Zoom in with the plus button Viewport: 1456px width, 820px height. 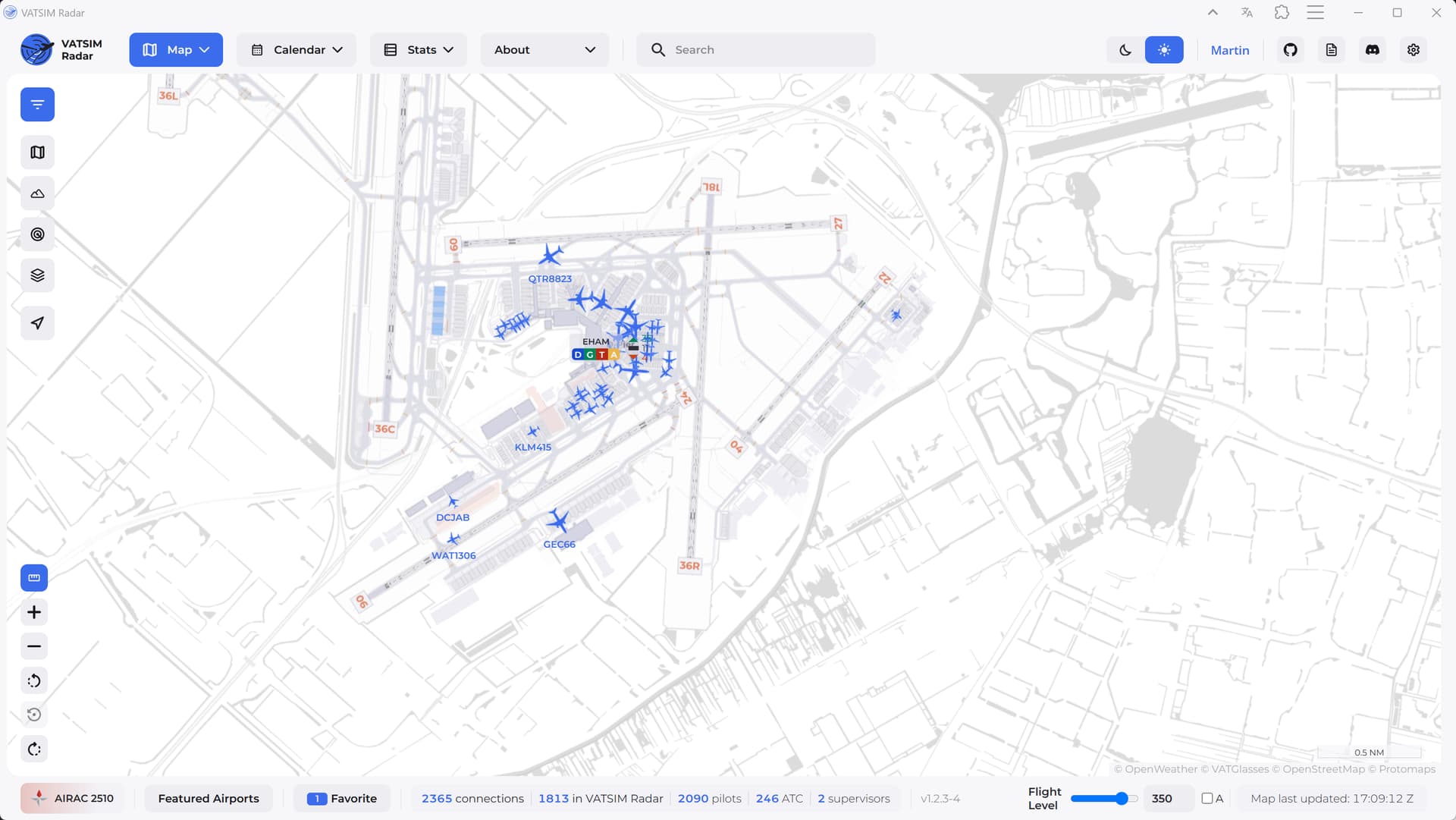click(34, 612)
